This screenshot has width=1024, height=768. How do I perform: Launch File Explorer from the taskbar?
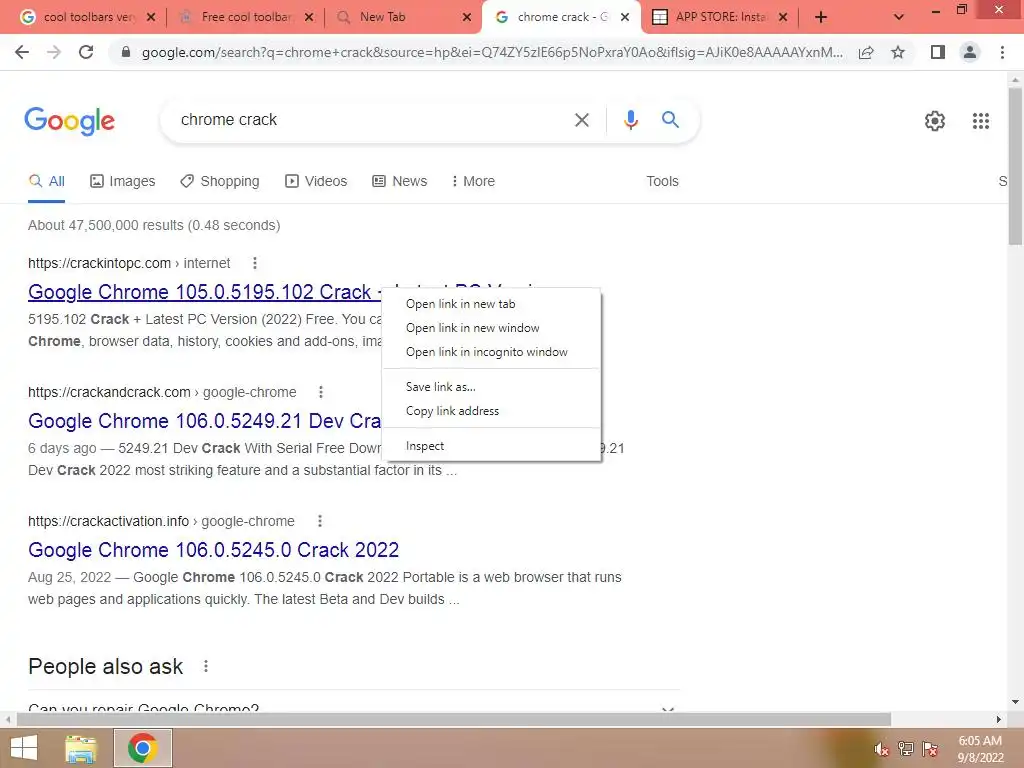80,749
